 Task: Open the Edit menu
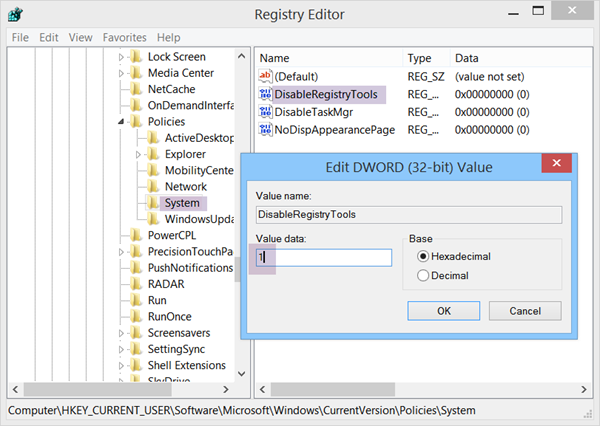[49, 37]
